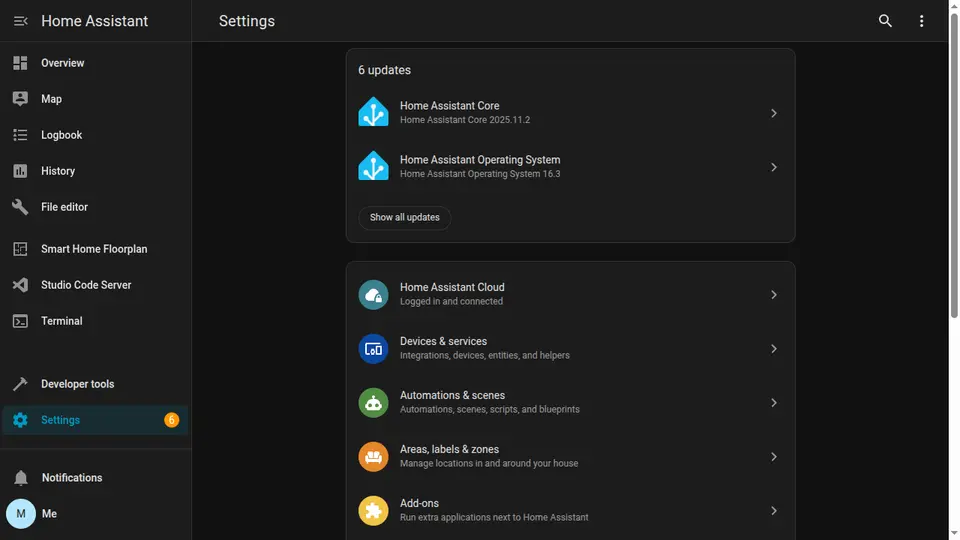Click 'Smart Home Floorplan' label
This screenshot has width=960, height=540.
[x=94, y=249]
